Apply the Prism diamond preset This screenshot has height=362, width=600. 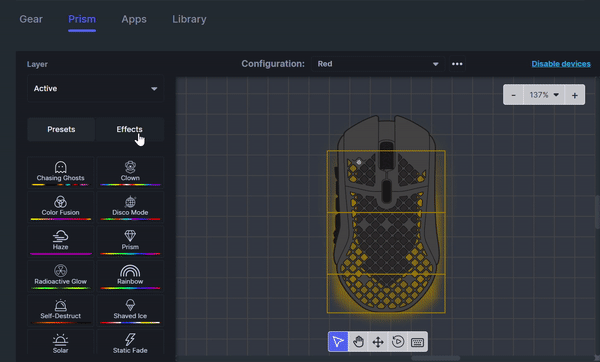130,241
